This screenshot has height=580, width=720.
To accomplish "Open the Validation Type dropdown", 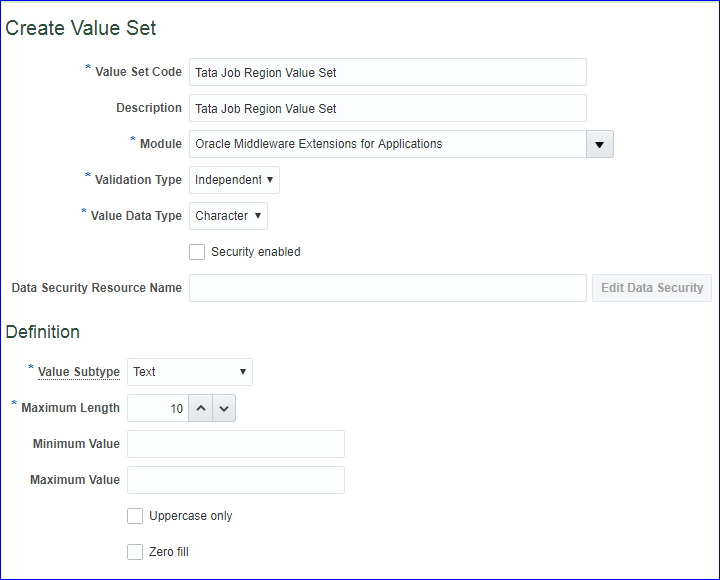I will coord(234,180).
